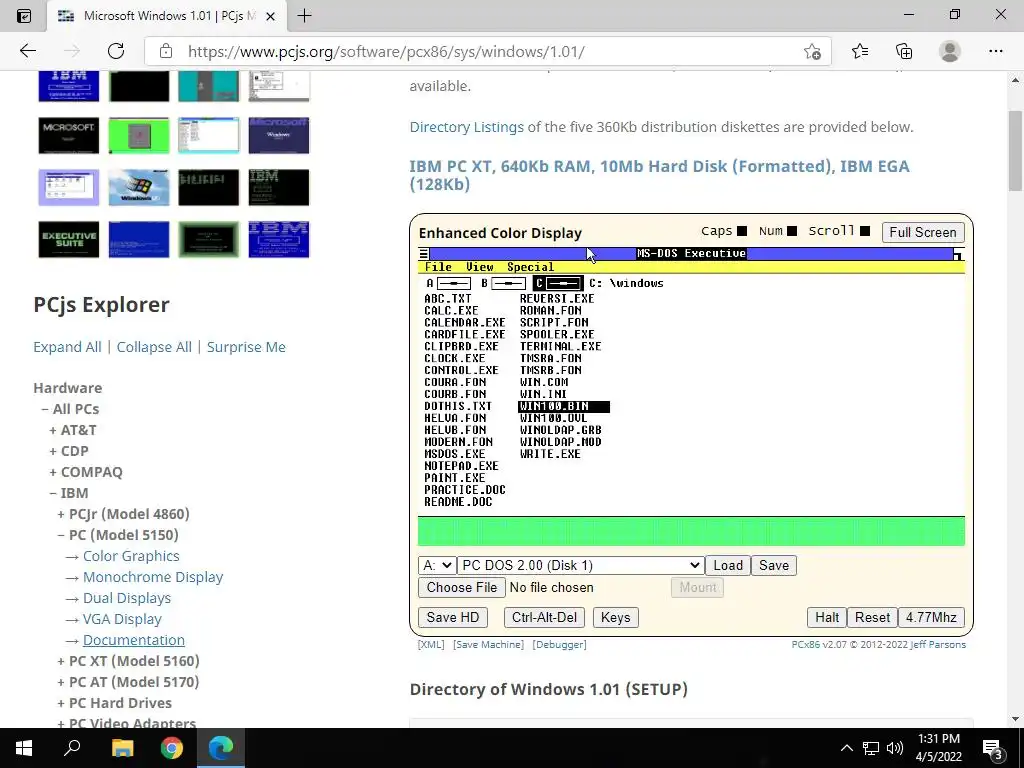This screenshot has height=768, width=1024.
Task: Open a new browser tab
Action: click(x=304, y=16)
